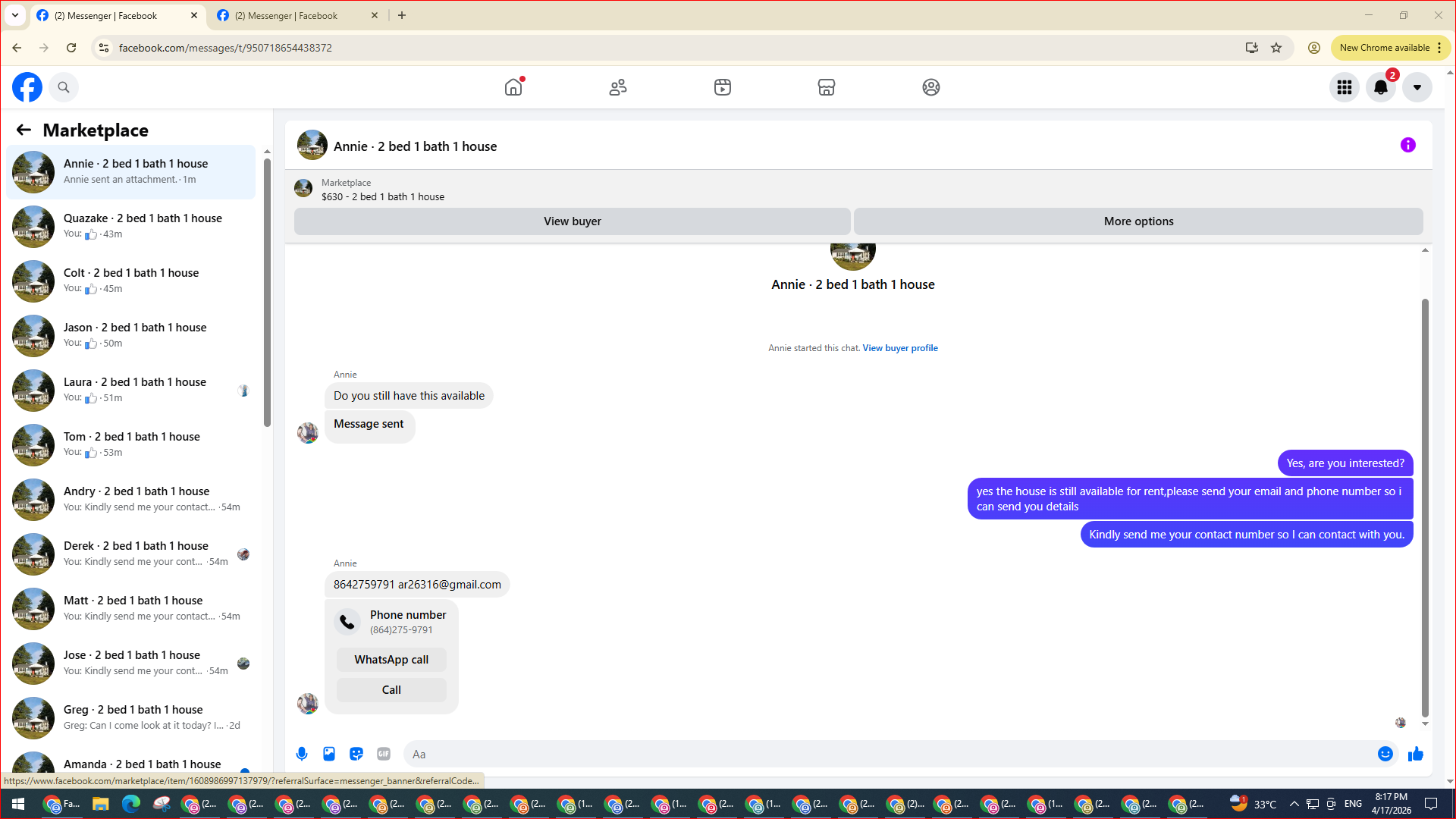
Task: Open conversation information purple icon
Action: 1407,145
